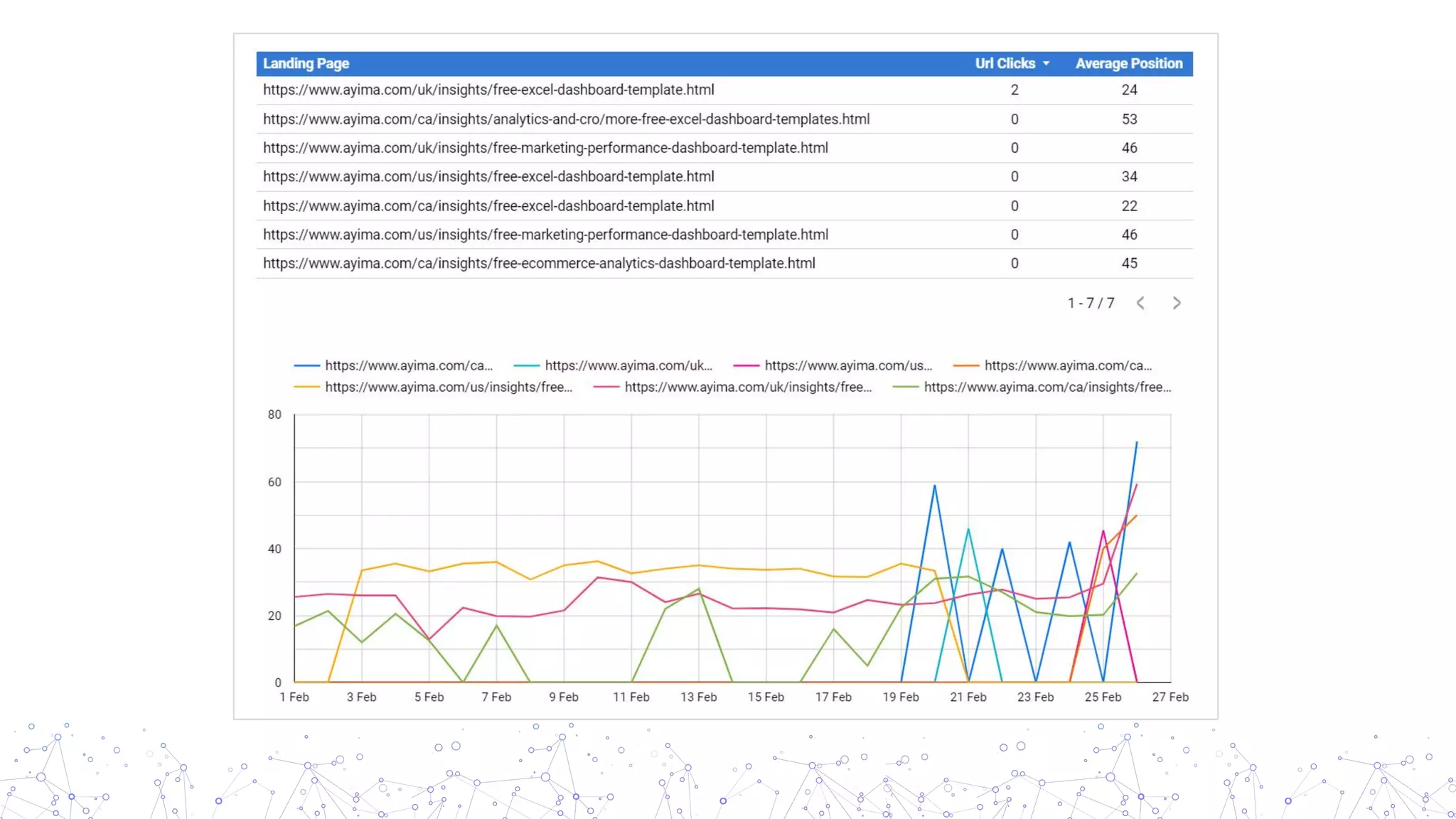Sort table by Landing Page header

point(306,64)
